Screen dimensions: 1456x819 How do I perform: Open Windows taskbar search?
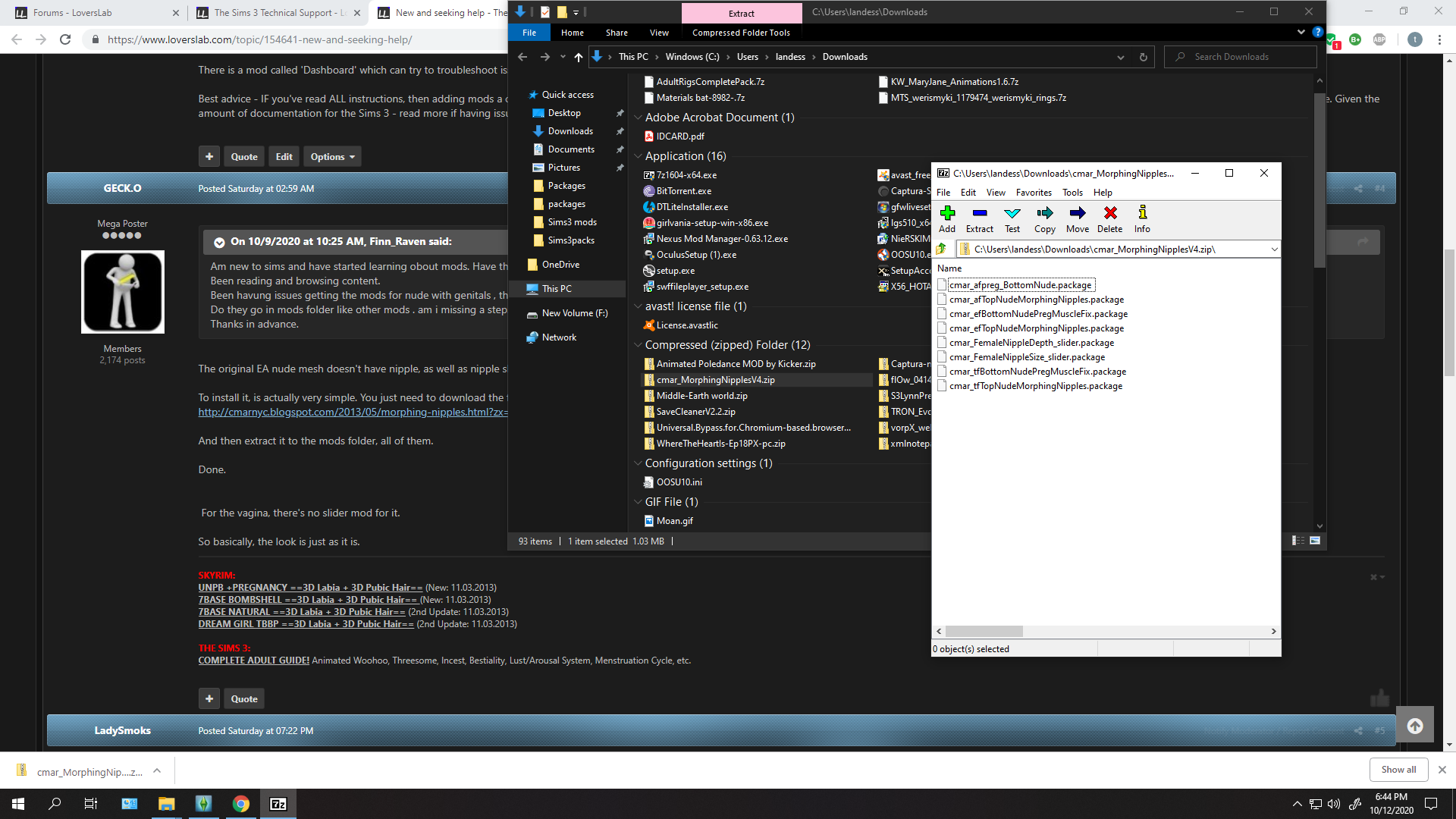tap(55, 804)
